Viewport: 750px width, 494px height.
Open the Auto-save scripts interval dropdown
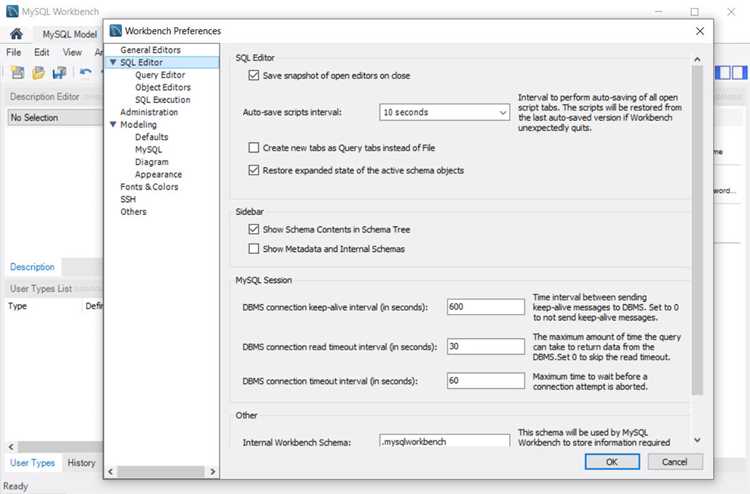click(x=444, y=112)
